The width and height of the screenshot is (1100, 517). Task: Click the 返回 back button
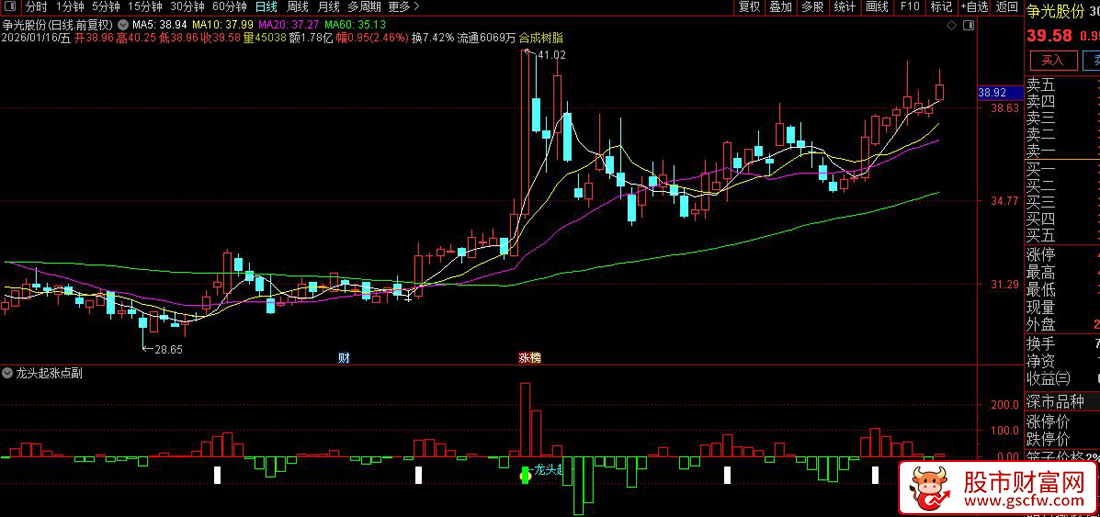(x=1007, y=7)
